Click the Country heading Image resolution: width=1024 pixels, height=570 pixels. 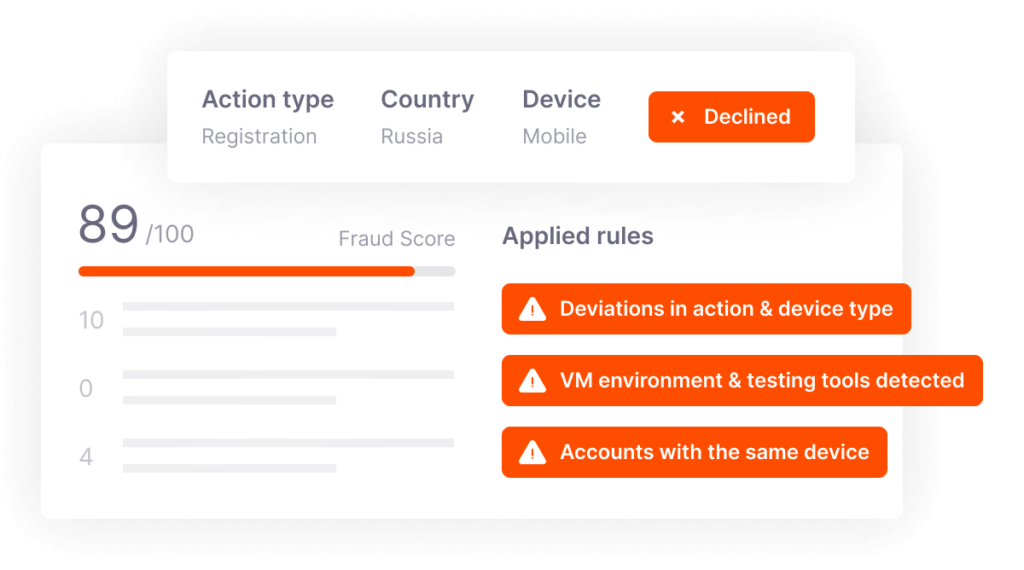427,99
